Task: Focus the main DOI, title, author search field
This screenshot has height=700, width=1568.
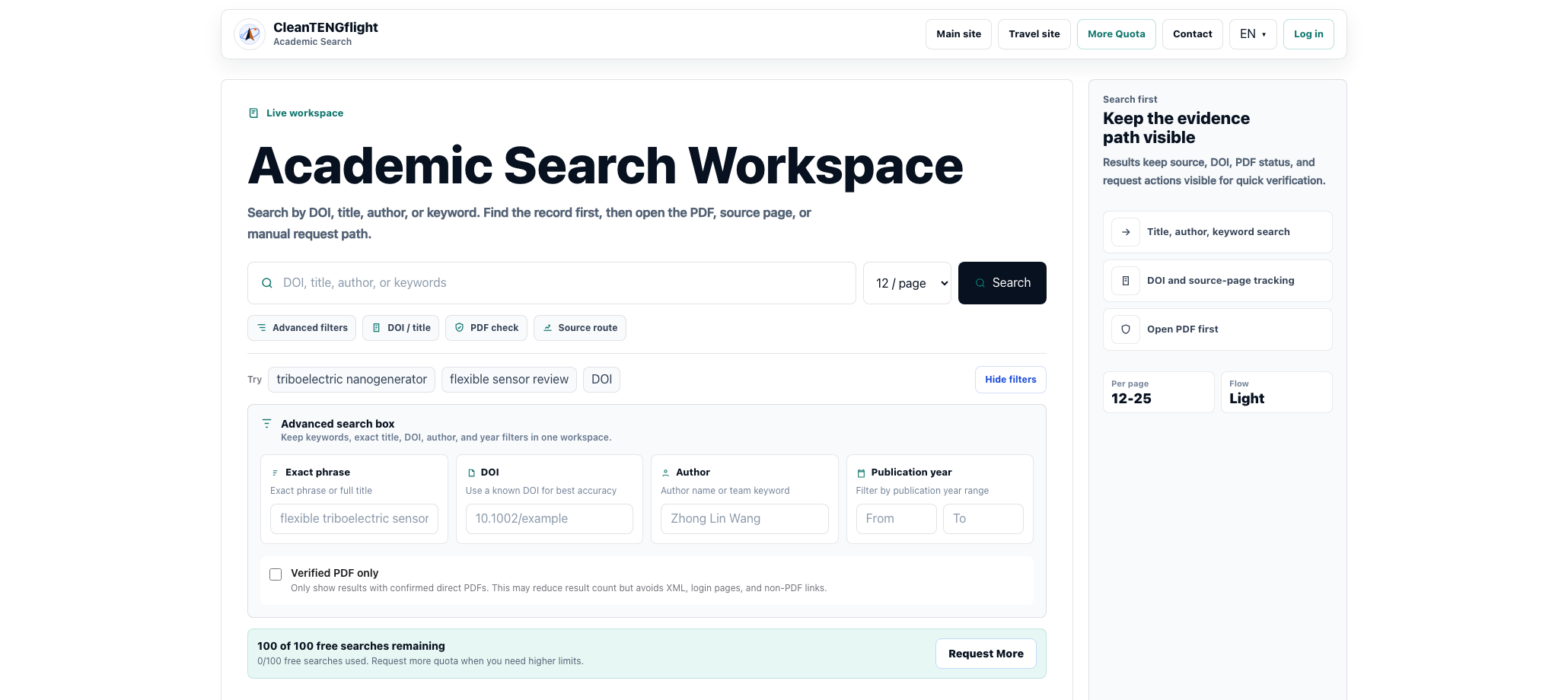Action: pyautogui.click(x=552, y=283)
